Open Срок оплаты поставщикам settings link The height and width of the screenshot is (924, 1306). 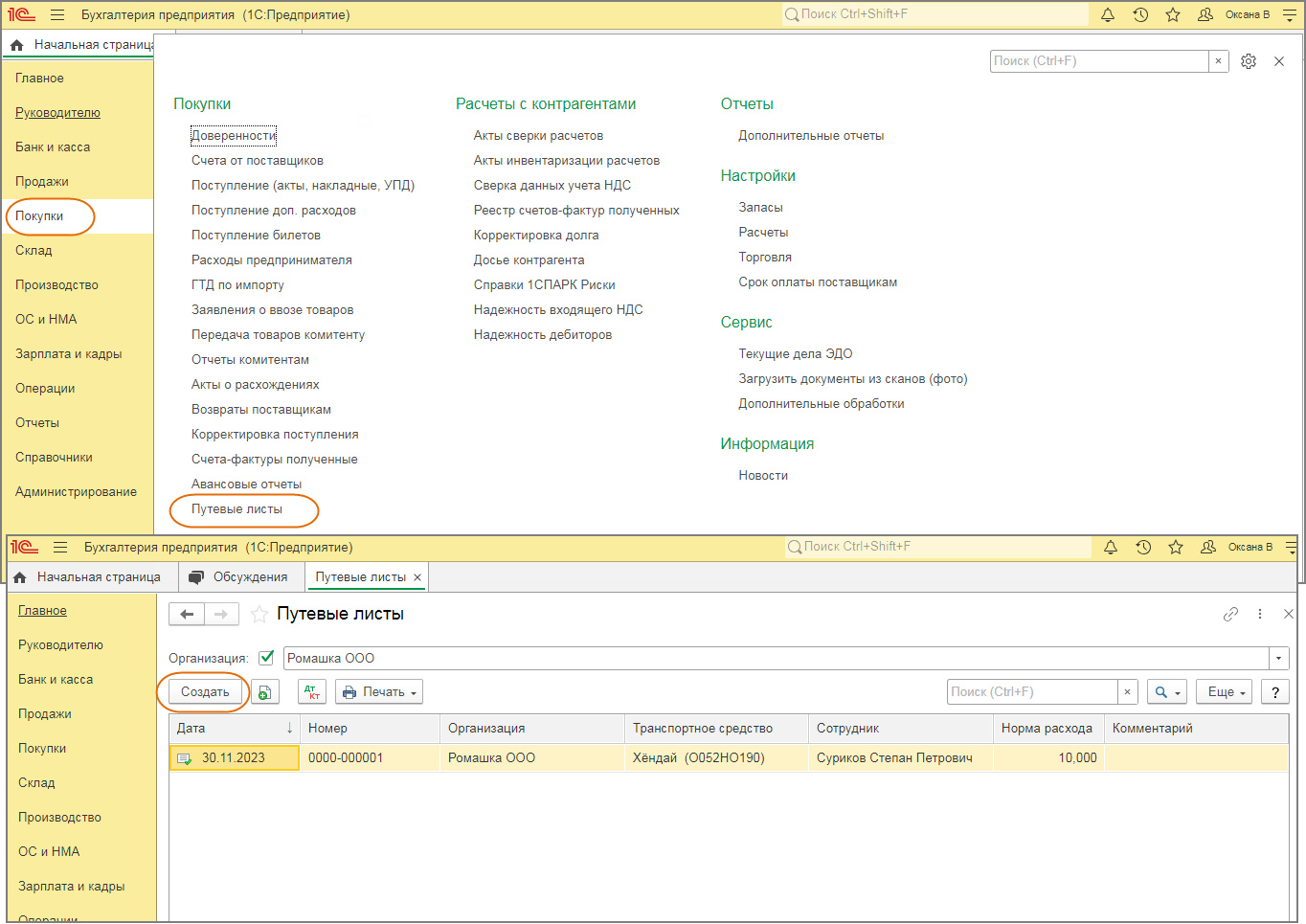point(818,282)
